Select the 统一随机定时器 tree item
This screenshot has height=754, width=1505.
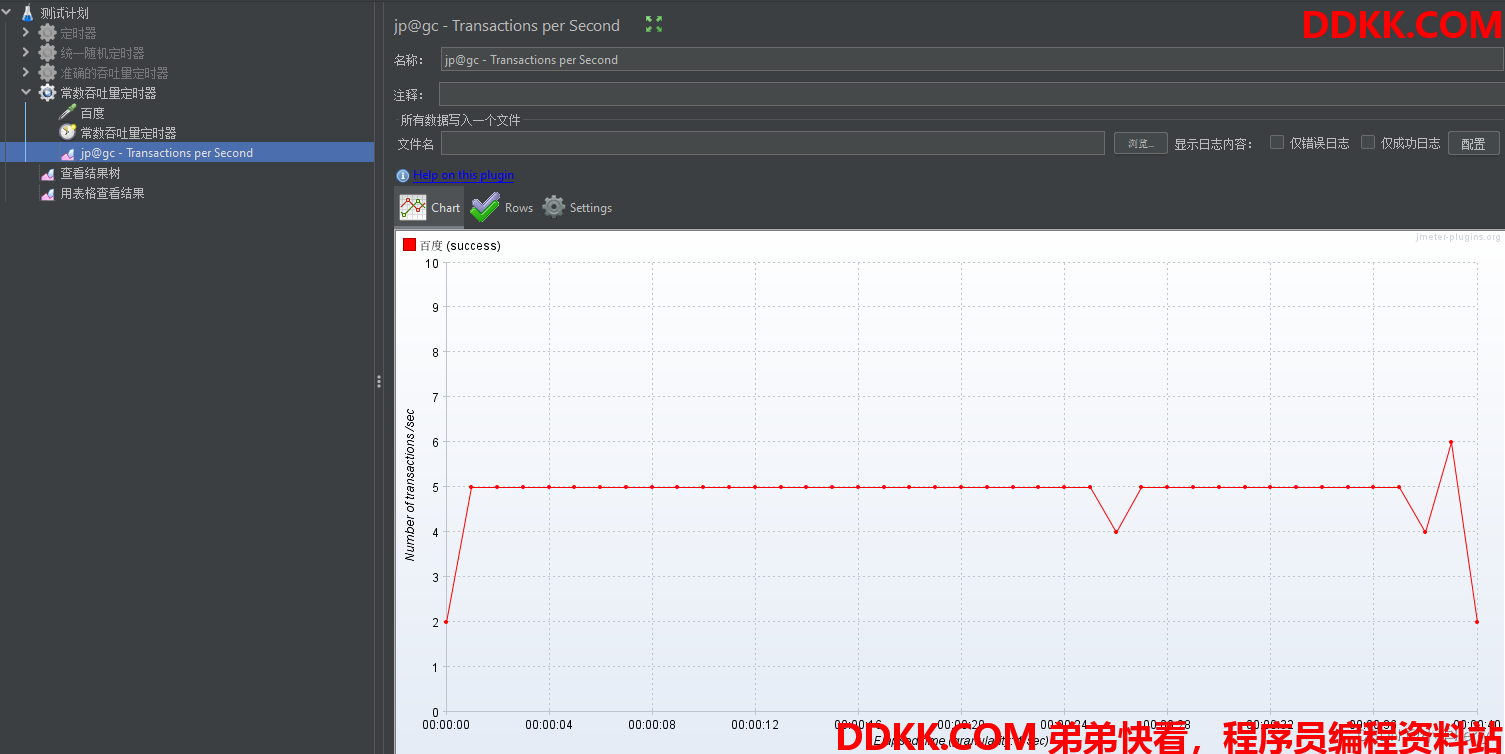tap(102, 53)
